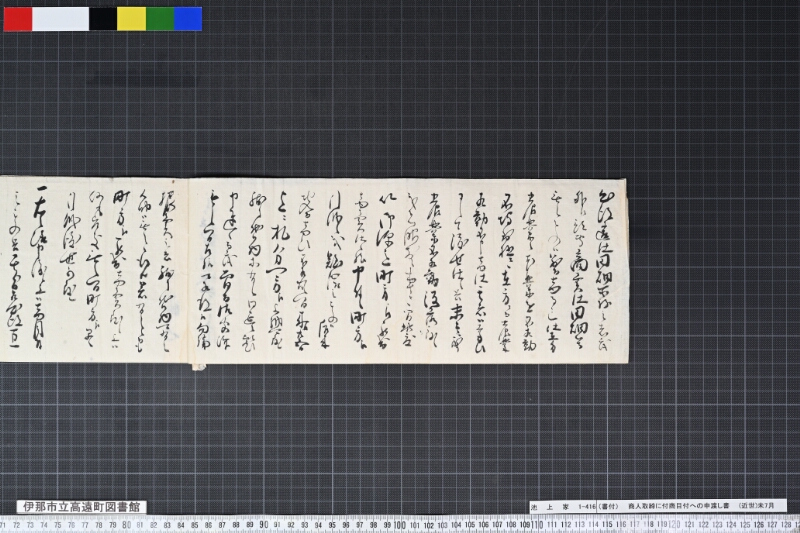Click the white patch on the color chart
The height and width of the screenshot is (533, 800).
tap(60, 19)
